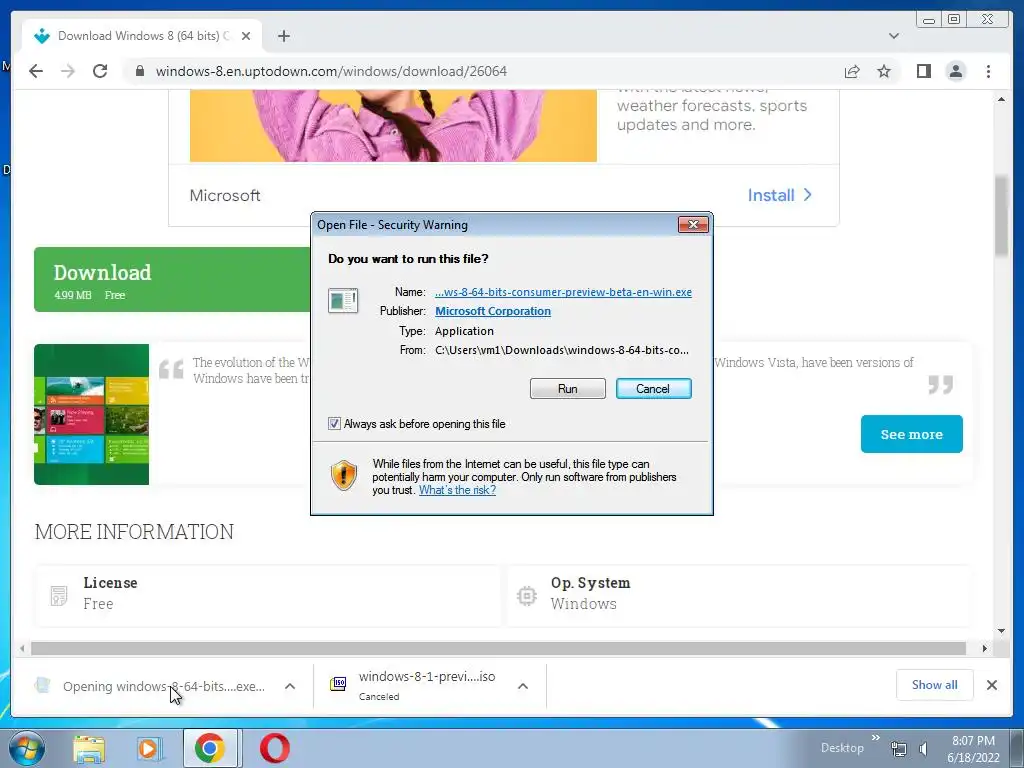1024x768 pixels.
Task: Toggle the Chrome side panel icon
Action: click(x=923, y=71)
